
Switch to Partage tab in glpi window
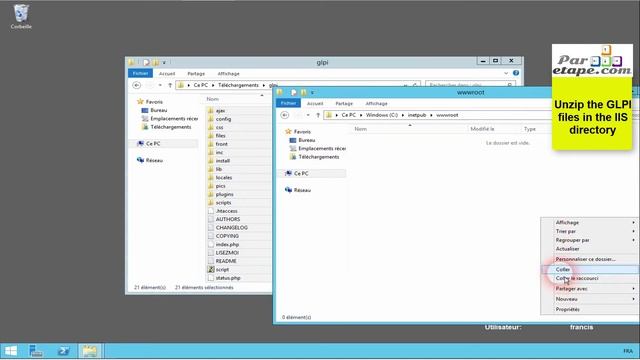[x=196, y=74]
